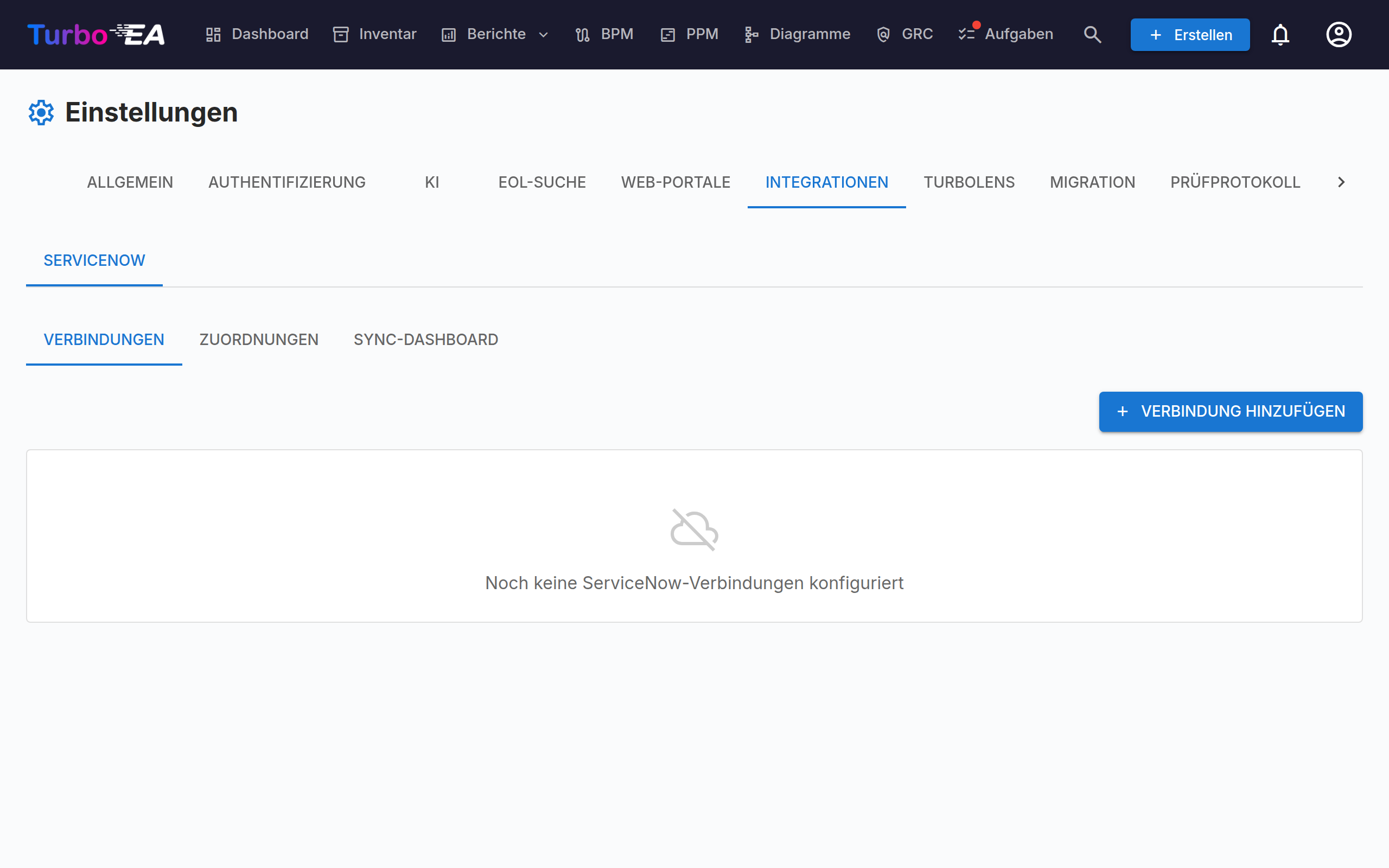Select the Integrationen tab
This screenshot has height=868, width=1389.
826,183
